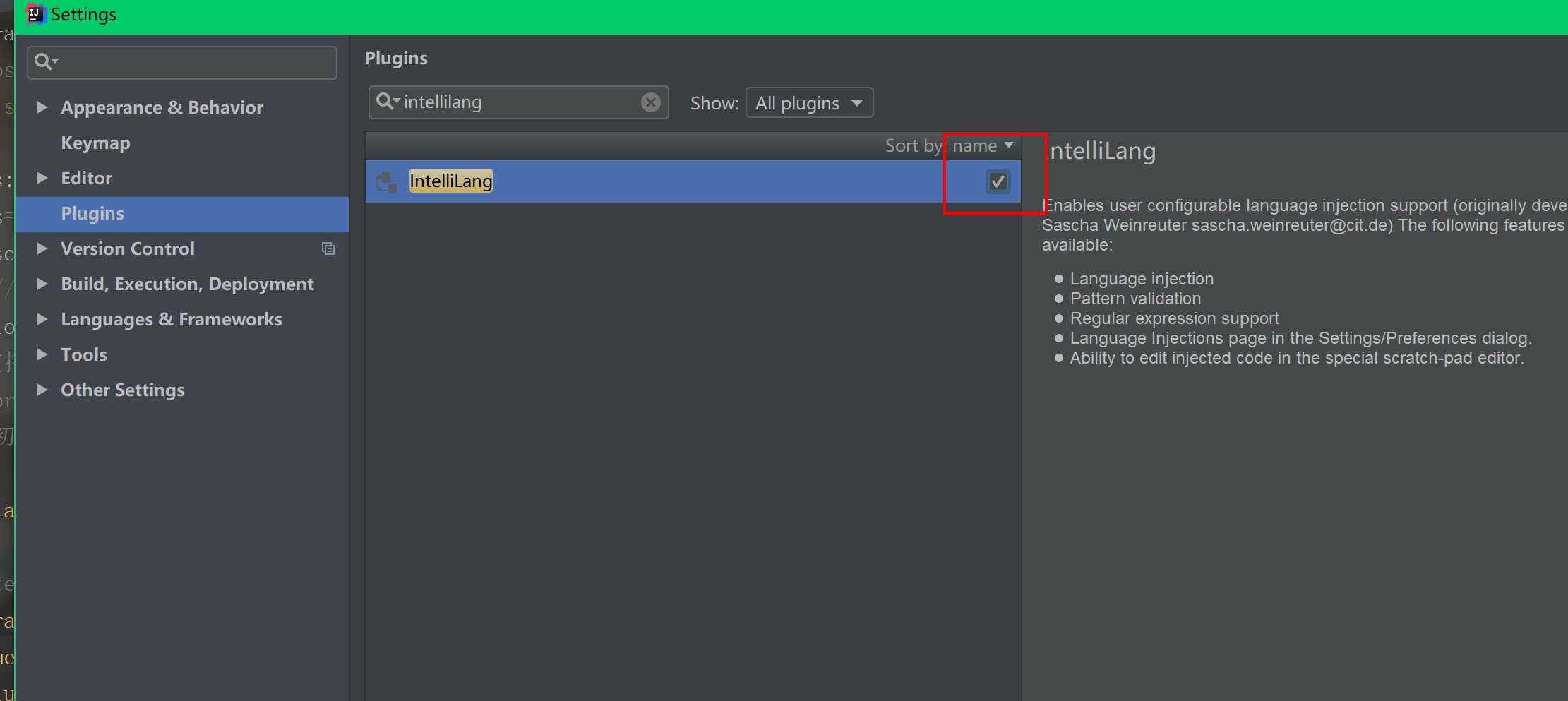The height and width of the screenshot is (701, 1568).
Task: Expand the Editor settings section
Action: 42,178
